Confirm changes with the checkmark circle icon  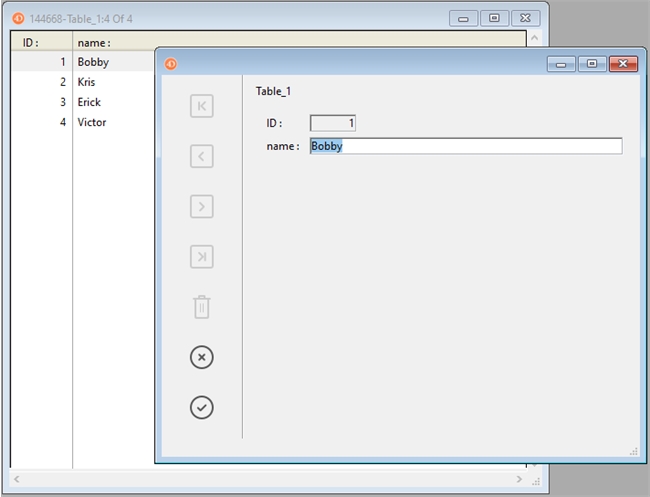201,407
